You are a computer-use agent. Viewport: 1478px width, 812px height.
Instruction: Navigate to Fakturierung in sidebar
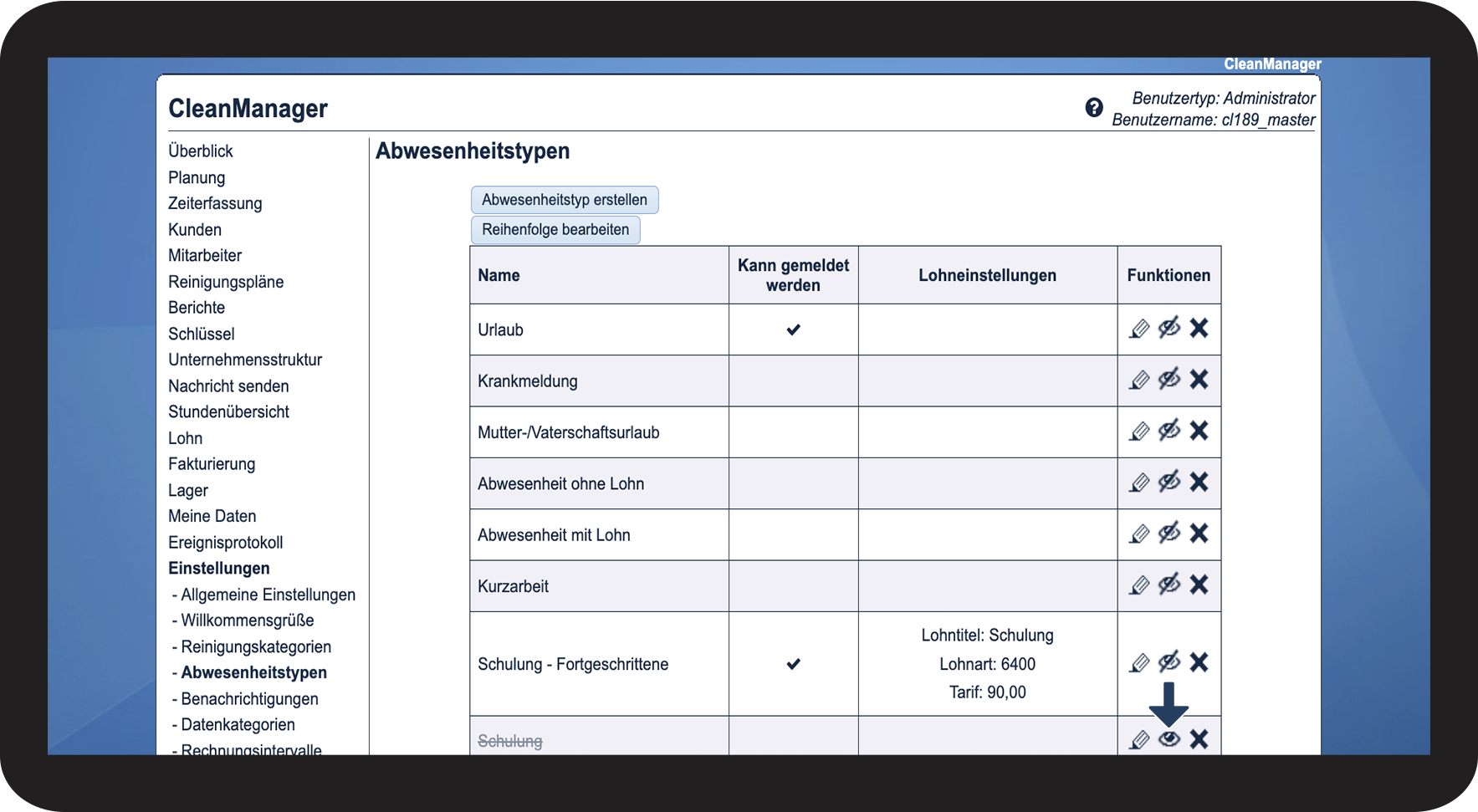click(x=212, y=464)
